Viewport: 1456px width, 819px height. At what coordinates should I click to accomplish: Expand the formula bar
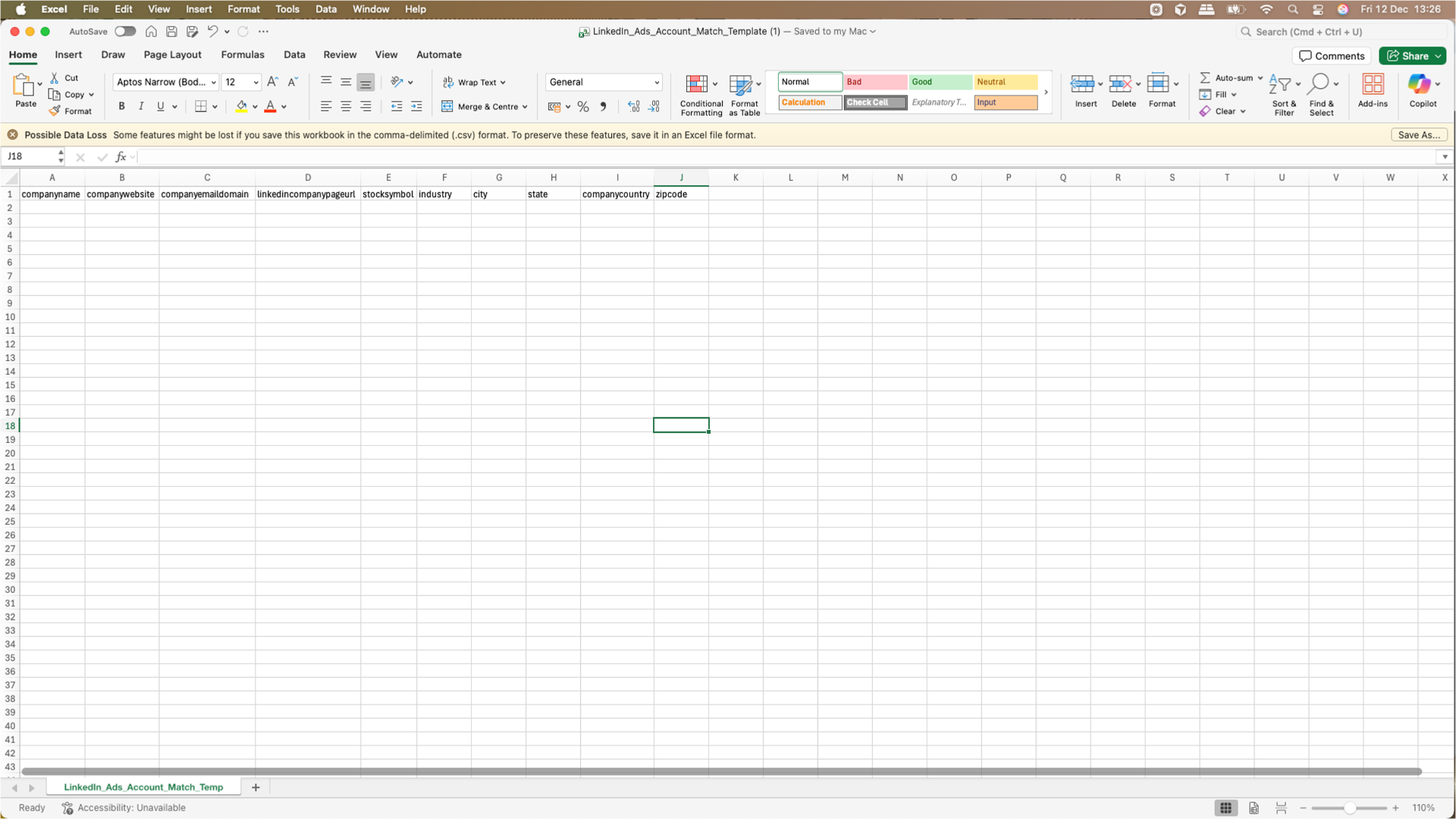point(1445,157)
